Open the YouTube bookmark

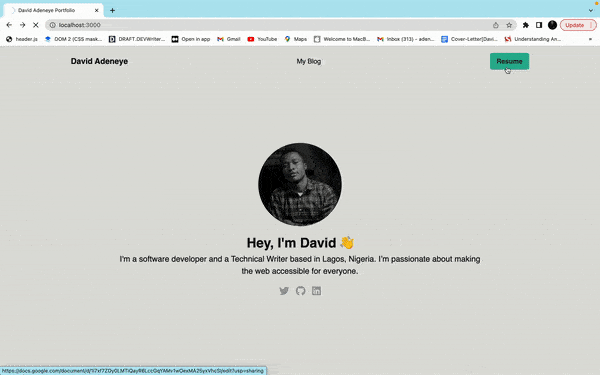tap(262, 39)
